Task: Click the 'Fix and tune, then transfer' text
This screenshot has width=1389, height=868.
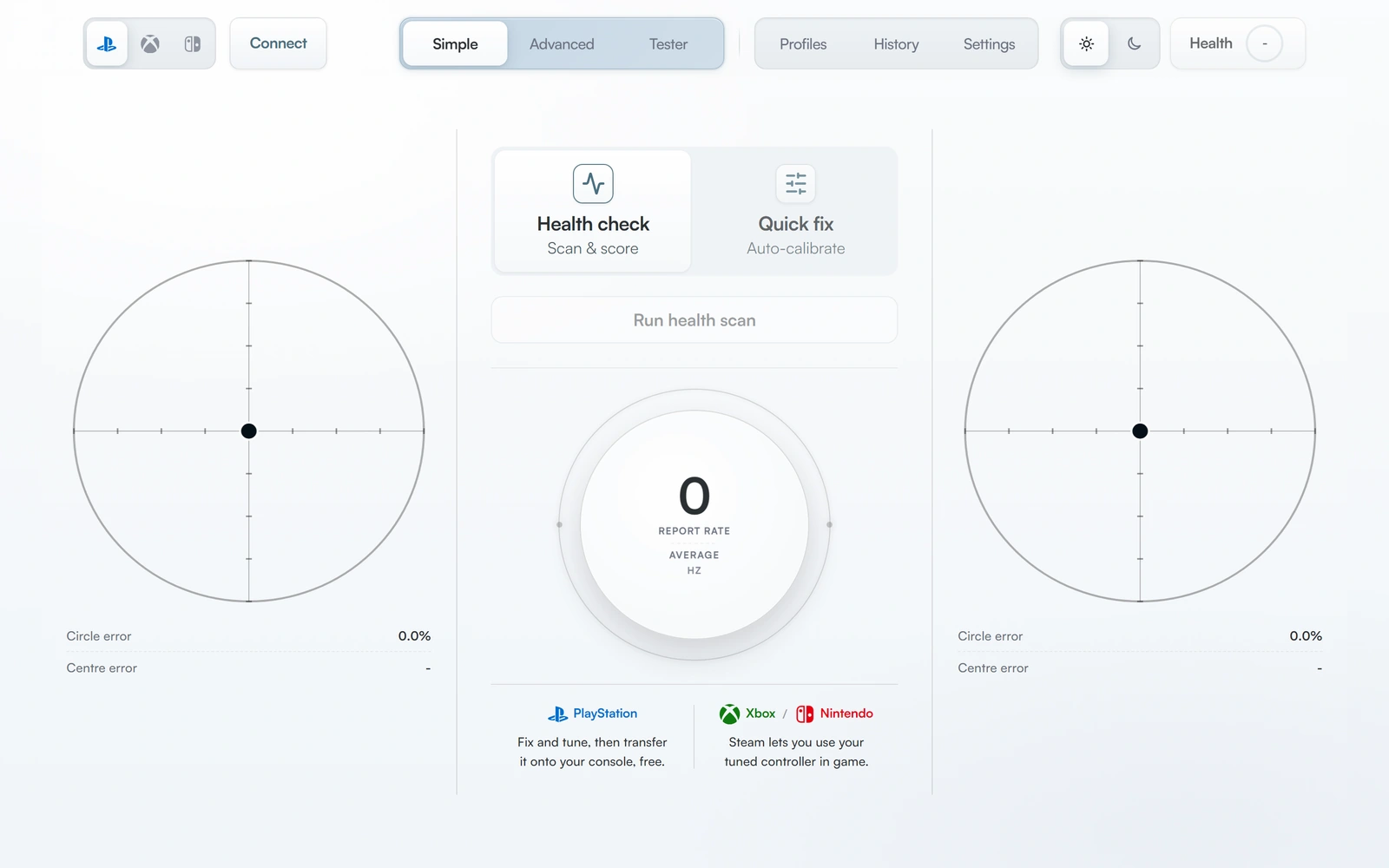Action: [x=592, y=742]
